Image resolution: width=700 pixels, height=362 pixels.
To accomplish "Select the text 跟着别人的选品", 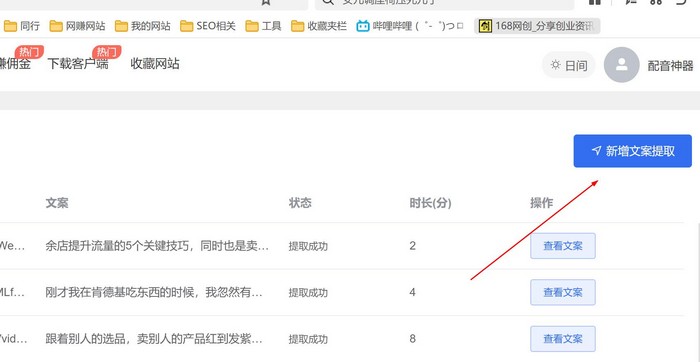I will (86, 339).
